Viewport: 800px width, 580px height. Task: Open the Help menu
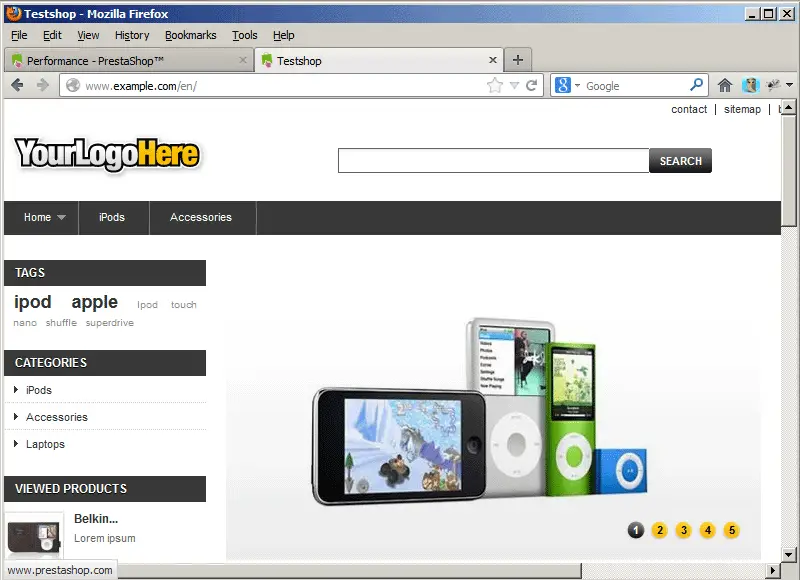tap(284, 35)
